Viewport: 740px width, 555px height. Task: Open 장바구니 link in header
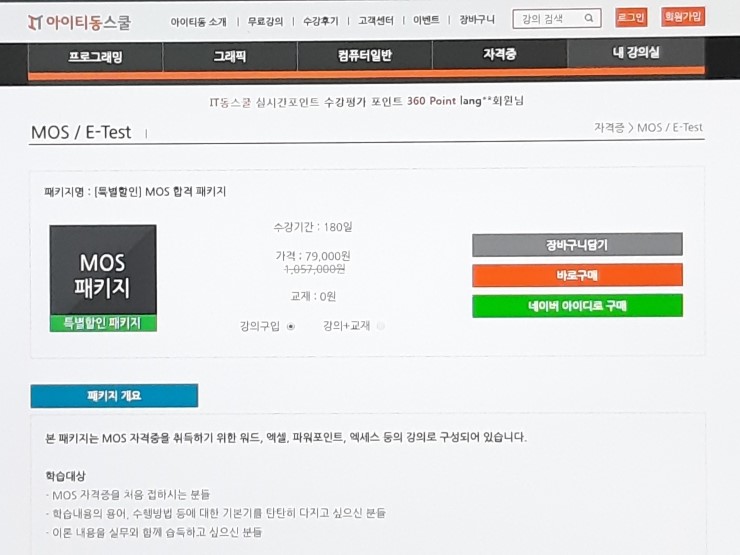477,19
